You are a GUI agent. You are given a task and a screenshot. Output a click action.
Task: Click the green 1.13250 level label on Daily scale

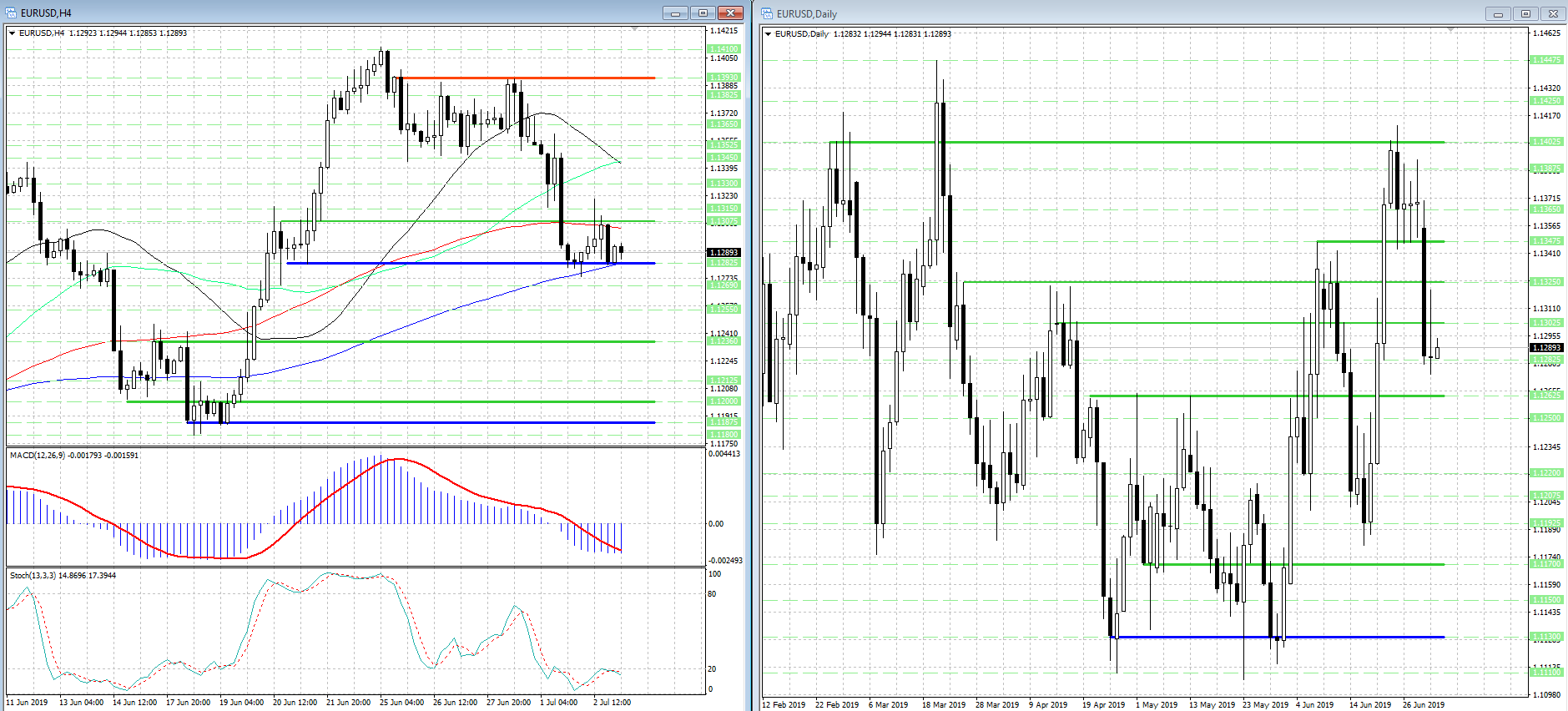tap(1546, 282)
